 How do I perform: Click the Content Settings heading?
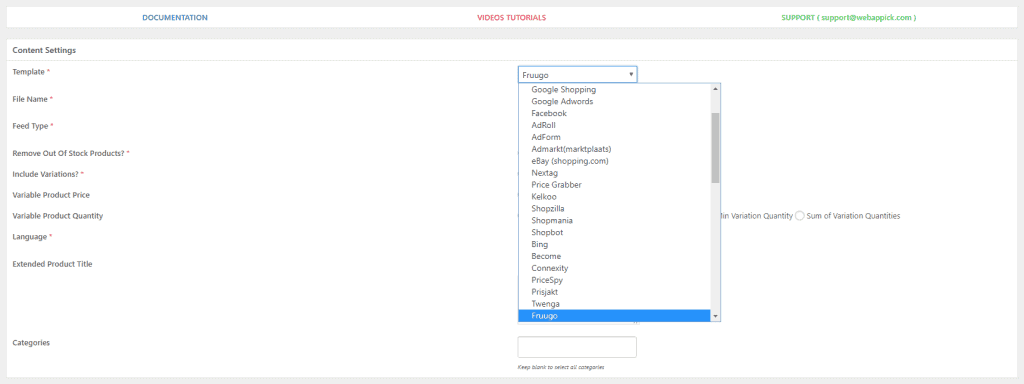click(44, 50)
